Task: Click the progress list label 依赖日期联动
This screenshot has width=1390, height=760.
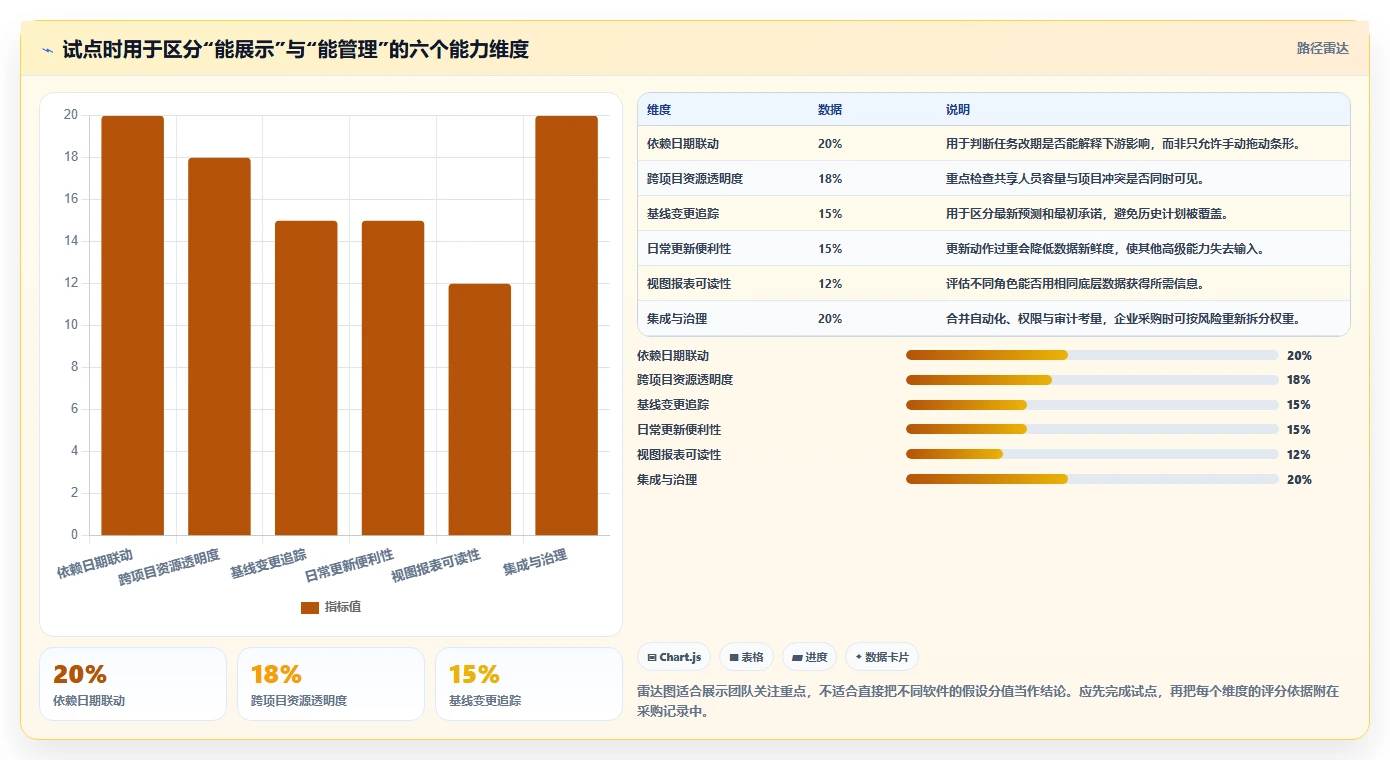Action: coord(673,355)
